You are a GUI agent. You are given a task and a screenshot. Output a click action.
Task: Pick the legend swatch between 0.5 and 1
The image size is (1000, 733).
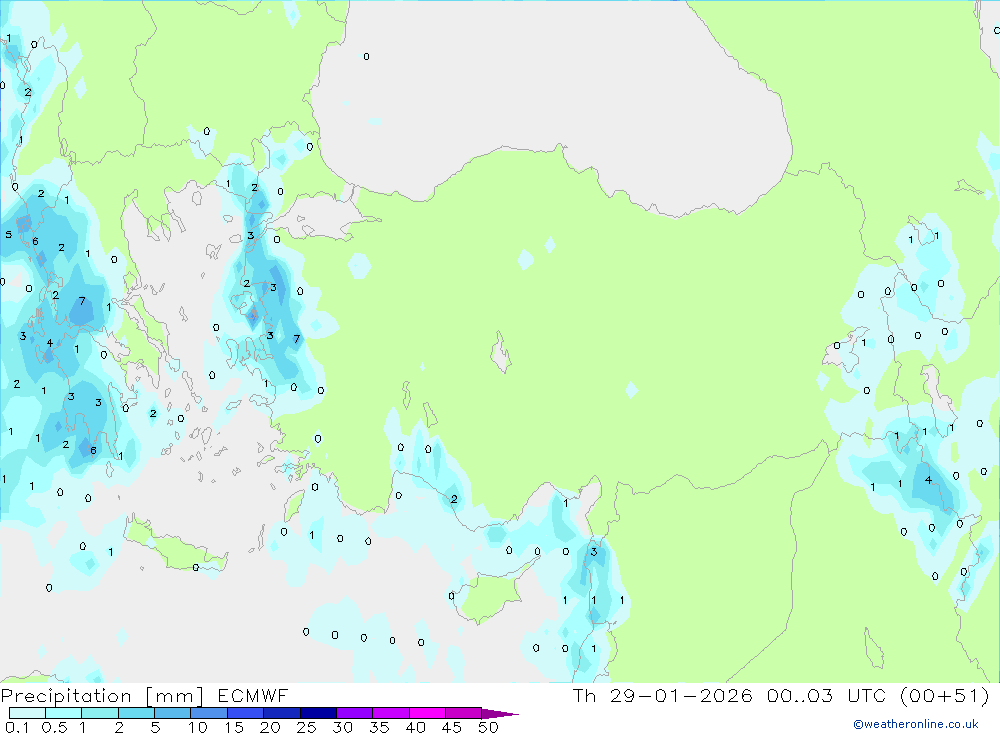pyautogui.click(x=63, y=713)
